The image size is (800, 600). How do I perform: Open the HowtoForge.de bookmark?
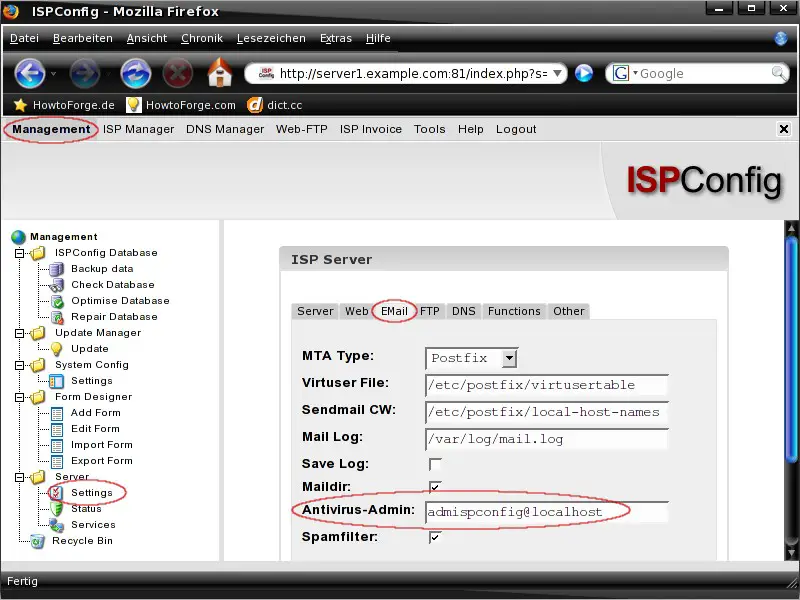point(64,105)
